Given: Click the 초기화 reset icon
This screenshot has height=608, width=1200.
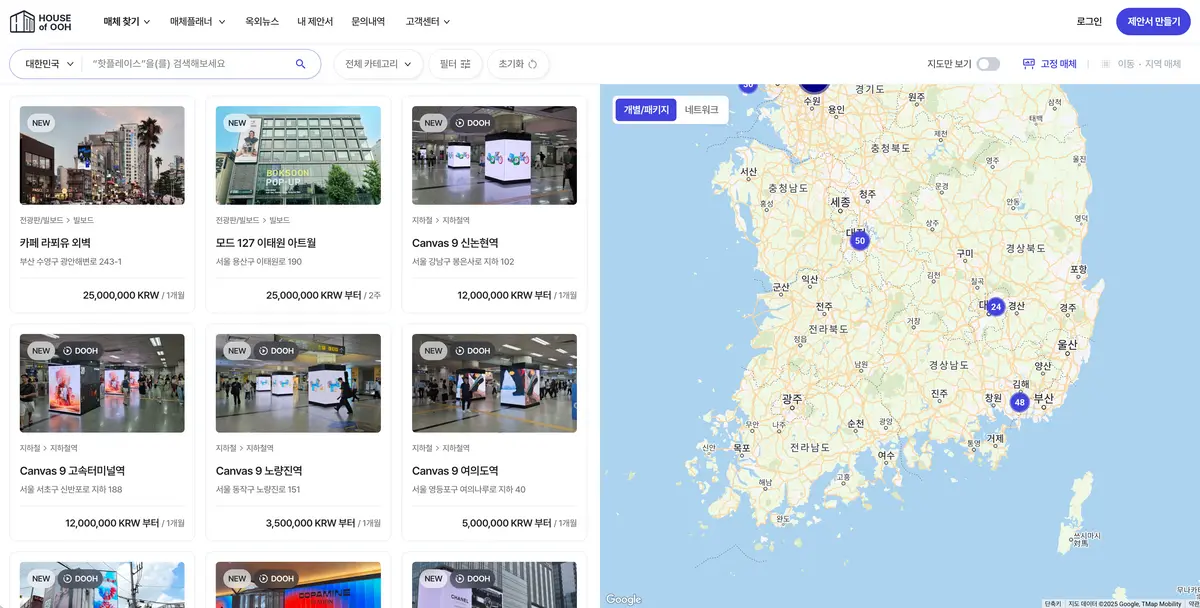Looking at the screenshot, I should (533, 64).
